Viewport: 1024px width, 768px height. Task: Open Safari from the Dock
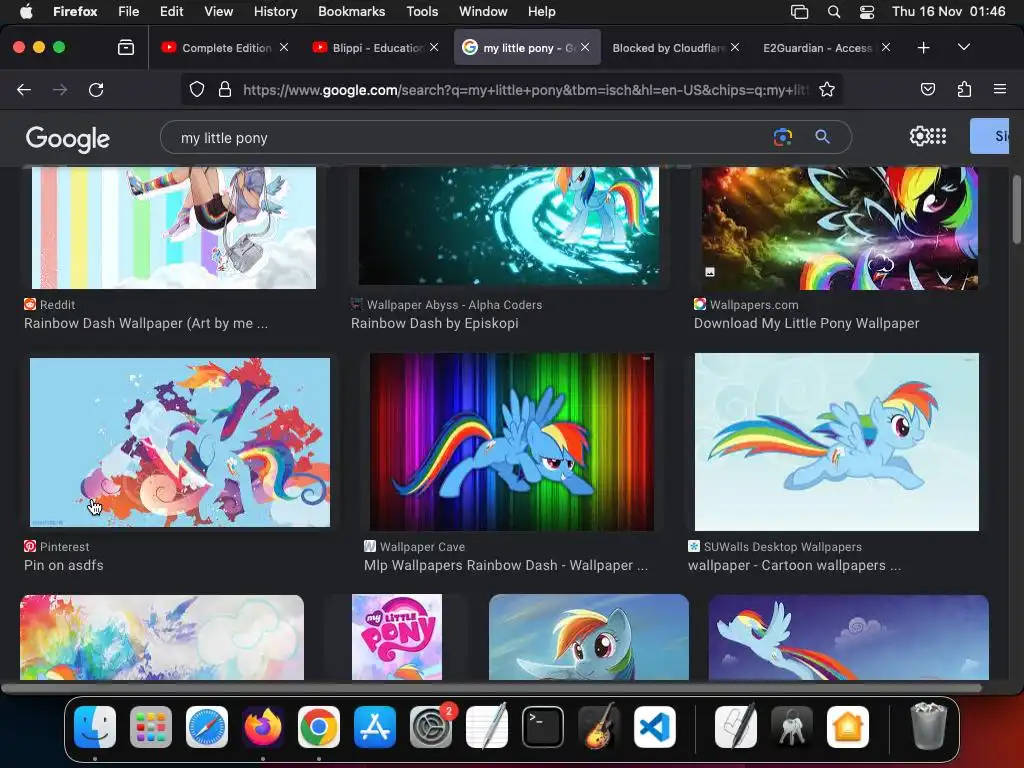coord(207,727)
